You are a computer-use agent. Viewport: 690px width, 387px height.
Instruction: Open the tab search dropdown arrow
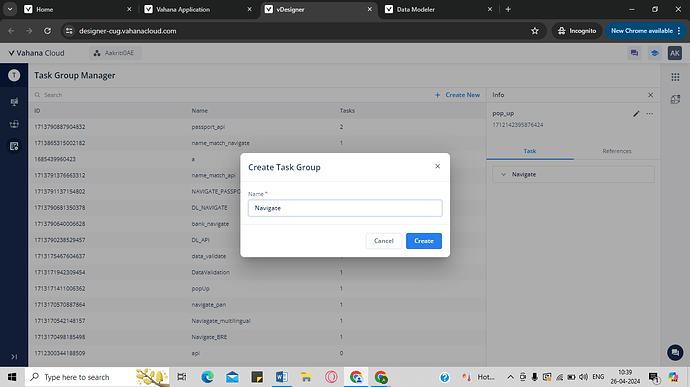point(10,9)
